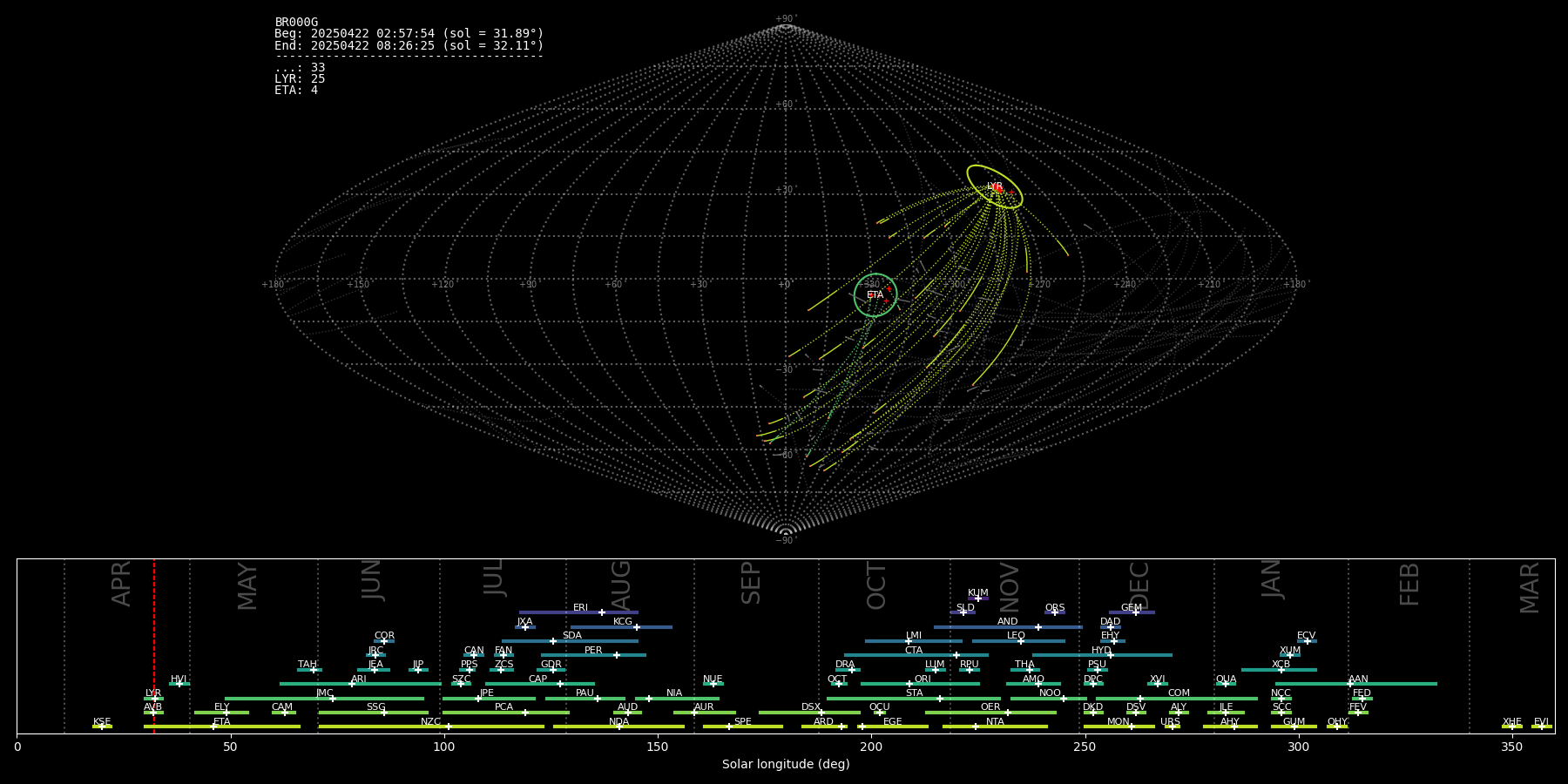Select the green ETA radiant circle on sky map
The height and width of the screenshot is (784, 1568).
coord(875,294)
